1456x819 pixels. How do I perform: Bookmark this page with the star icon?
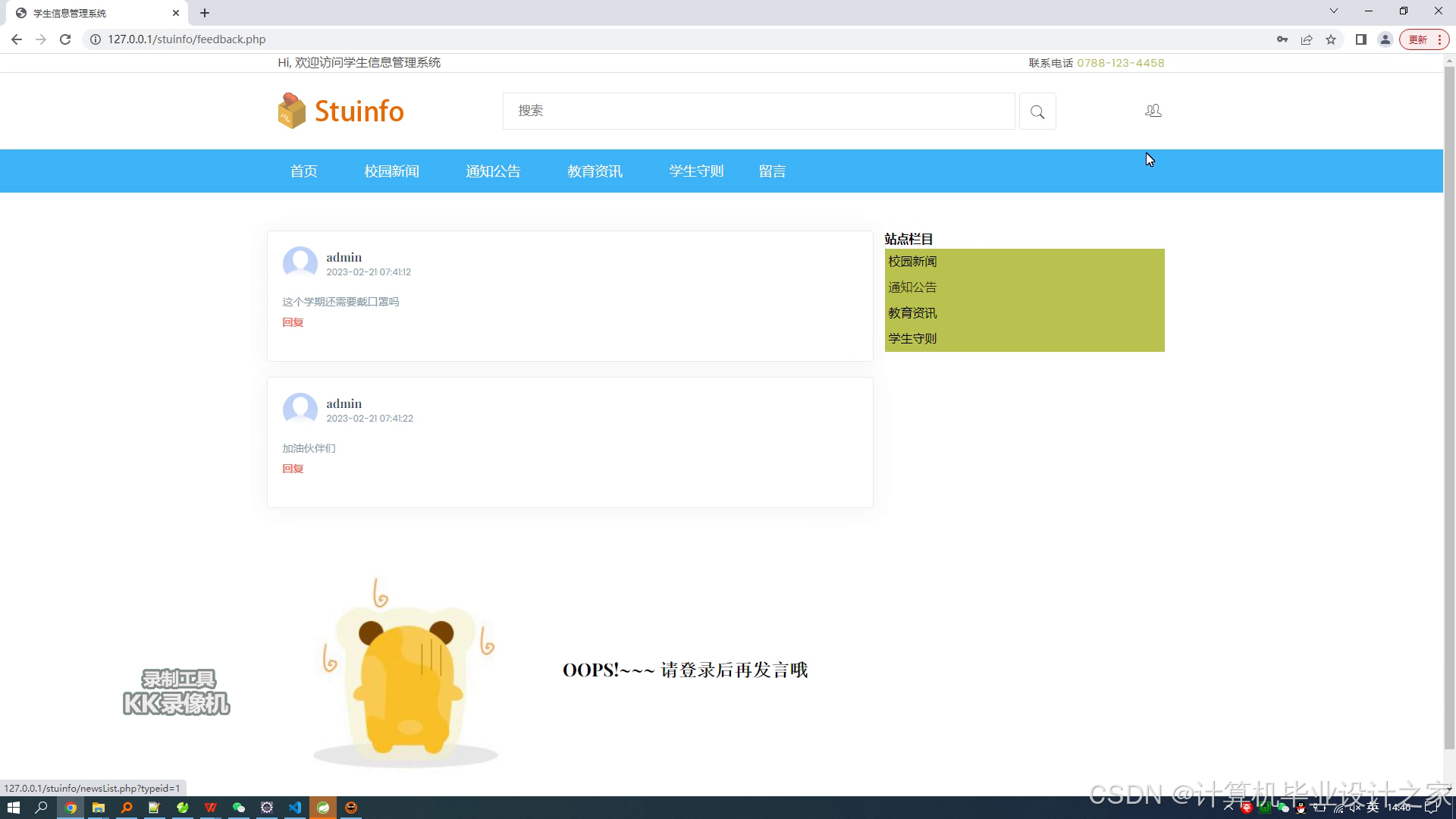(x=1331, y=39)
